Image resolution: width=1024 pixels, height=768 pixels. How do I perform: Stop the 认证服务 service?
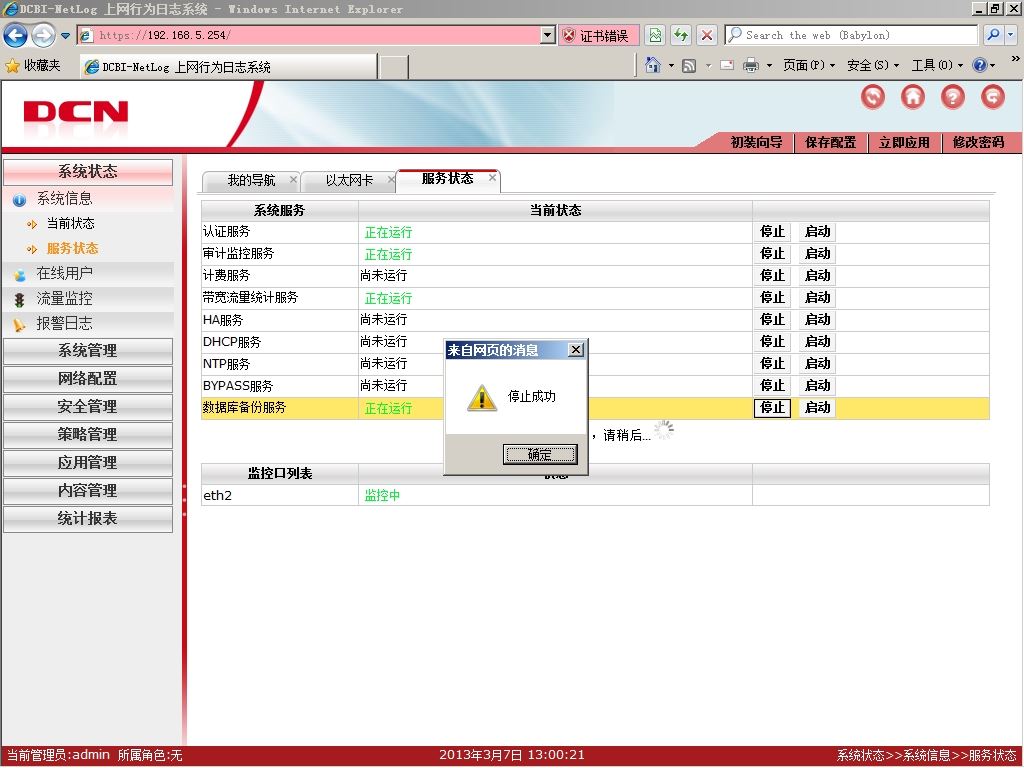[x=772, y=232]
